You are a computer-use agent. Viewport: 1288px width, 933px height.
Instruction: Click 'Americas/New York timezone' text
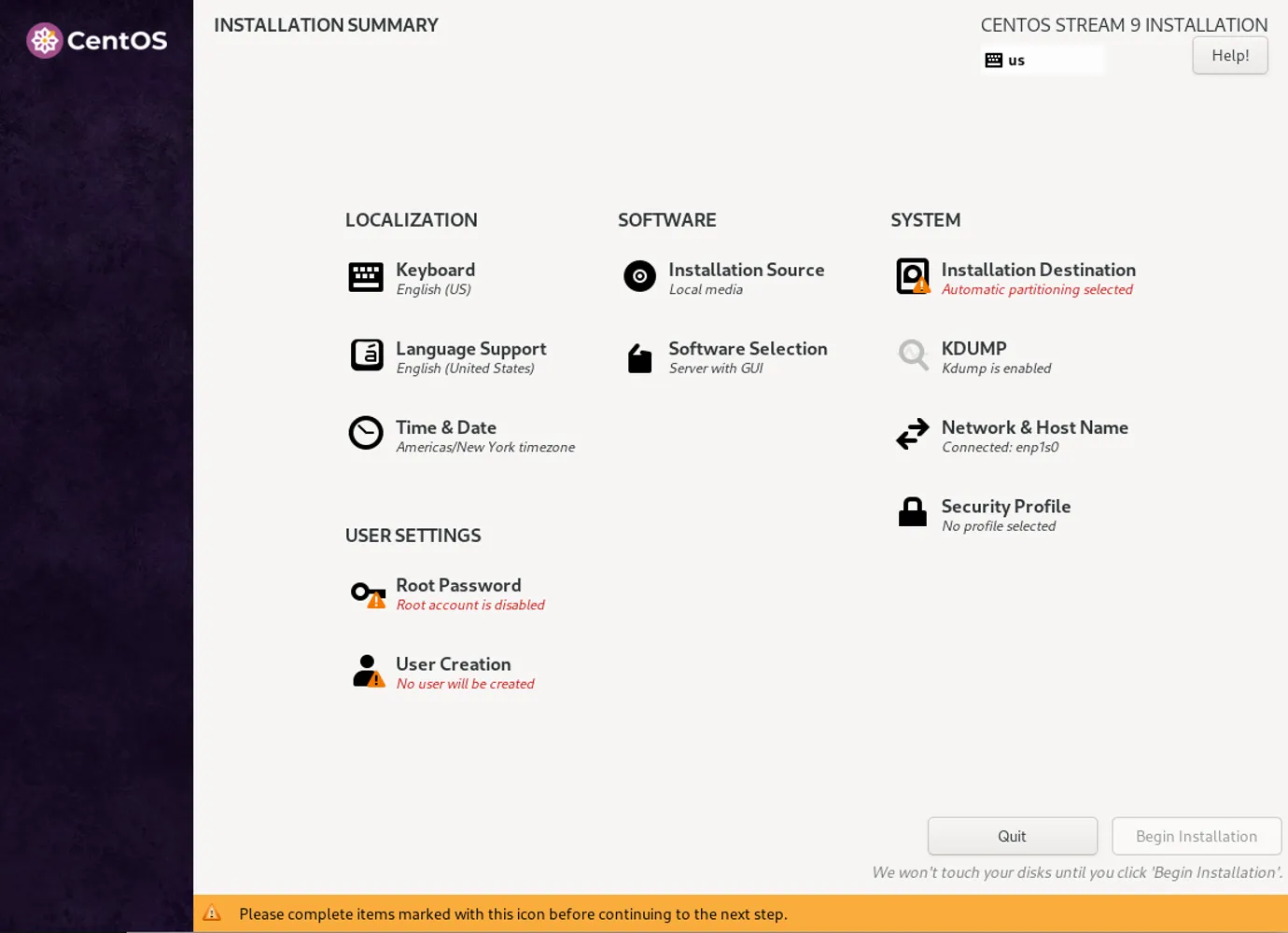click(485, 447)
